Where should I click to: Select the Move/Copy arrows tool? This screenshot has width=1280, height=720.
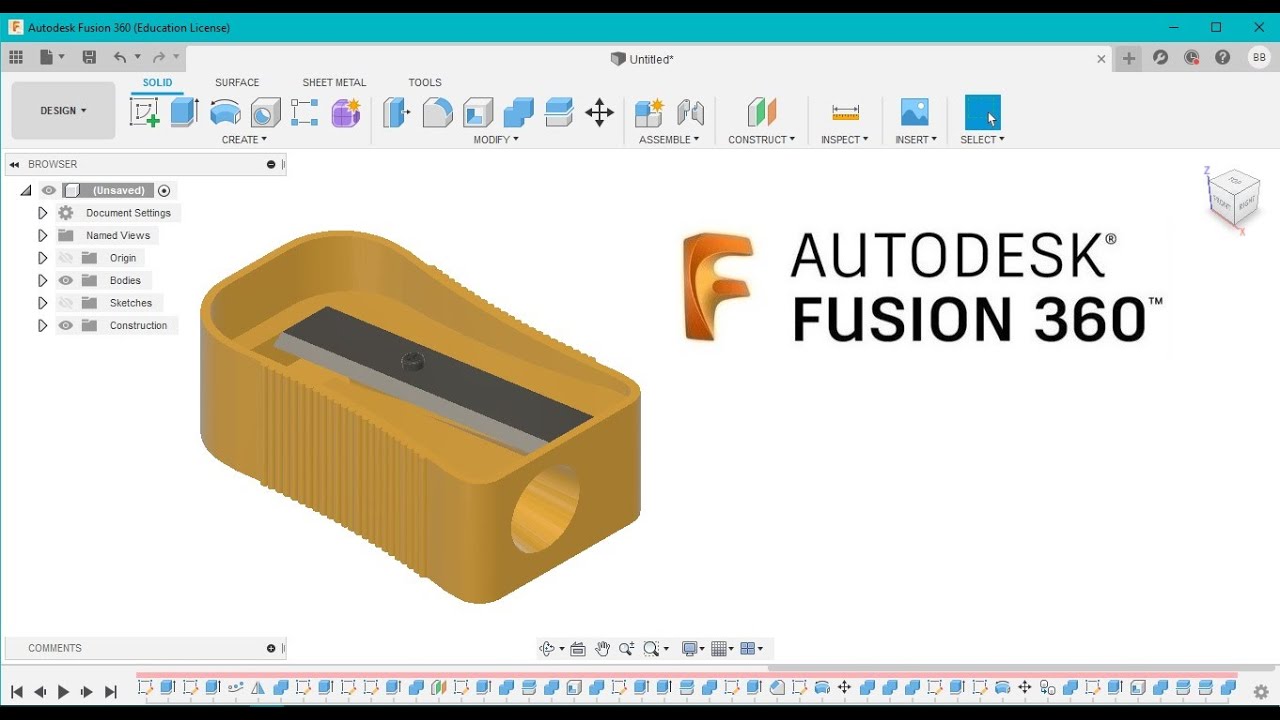pos(599,112)
